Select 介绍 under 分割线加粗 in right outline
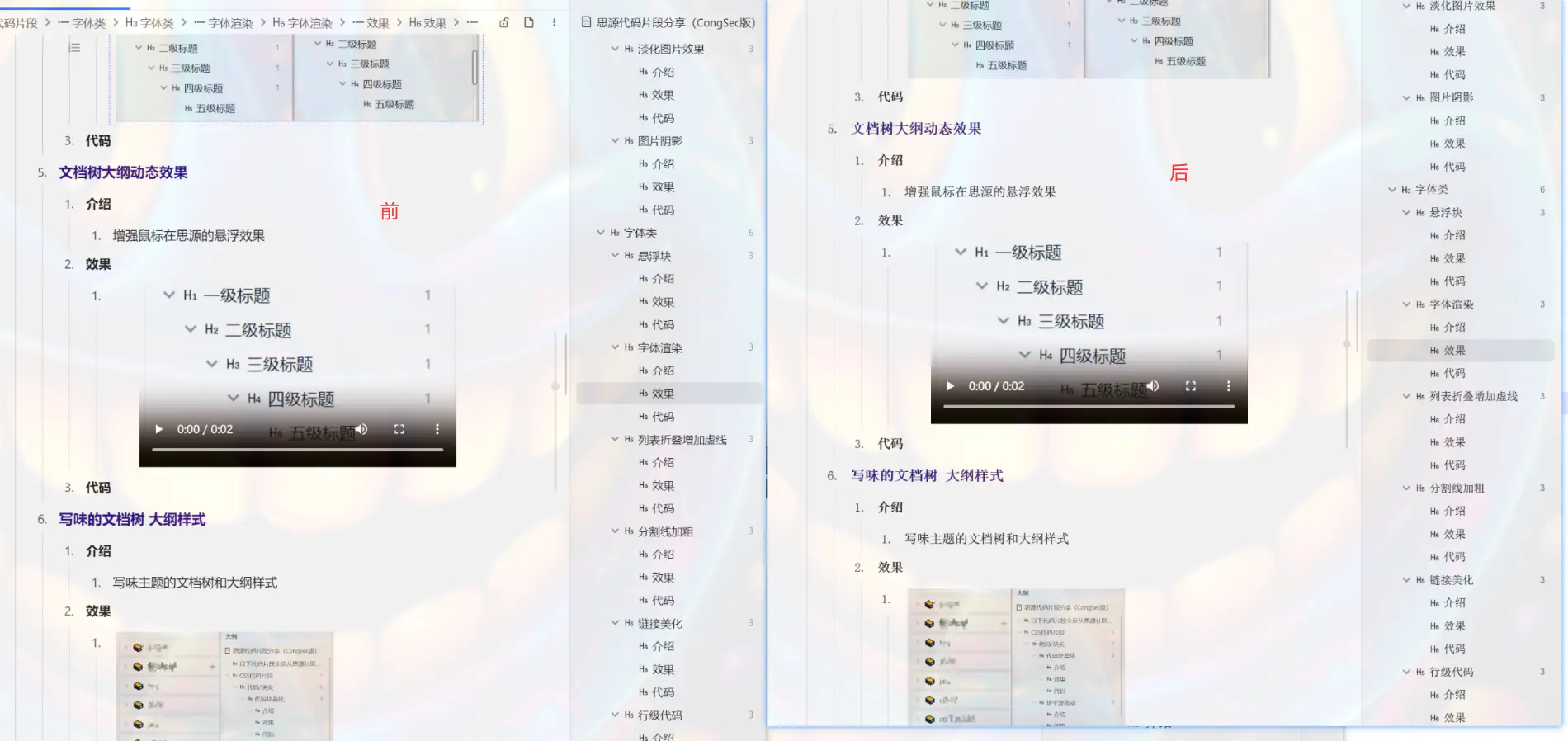The width and height of the screenshot is (1568, 741). coord(1454,512)
